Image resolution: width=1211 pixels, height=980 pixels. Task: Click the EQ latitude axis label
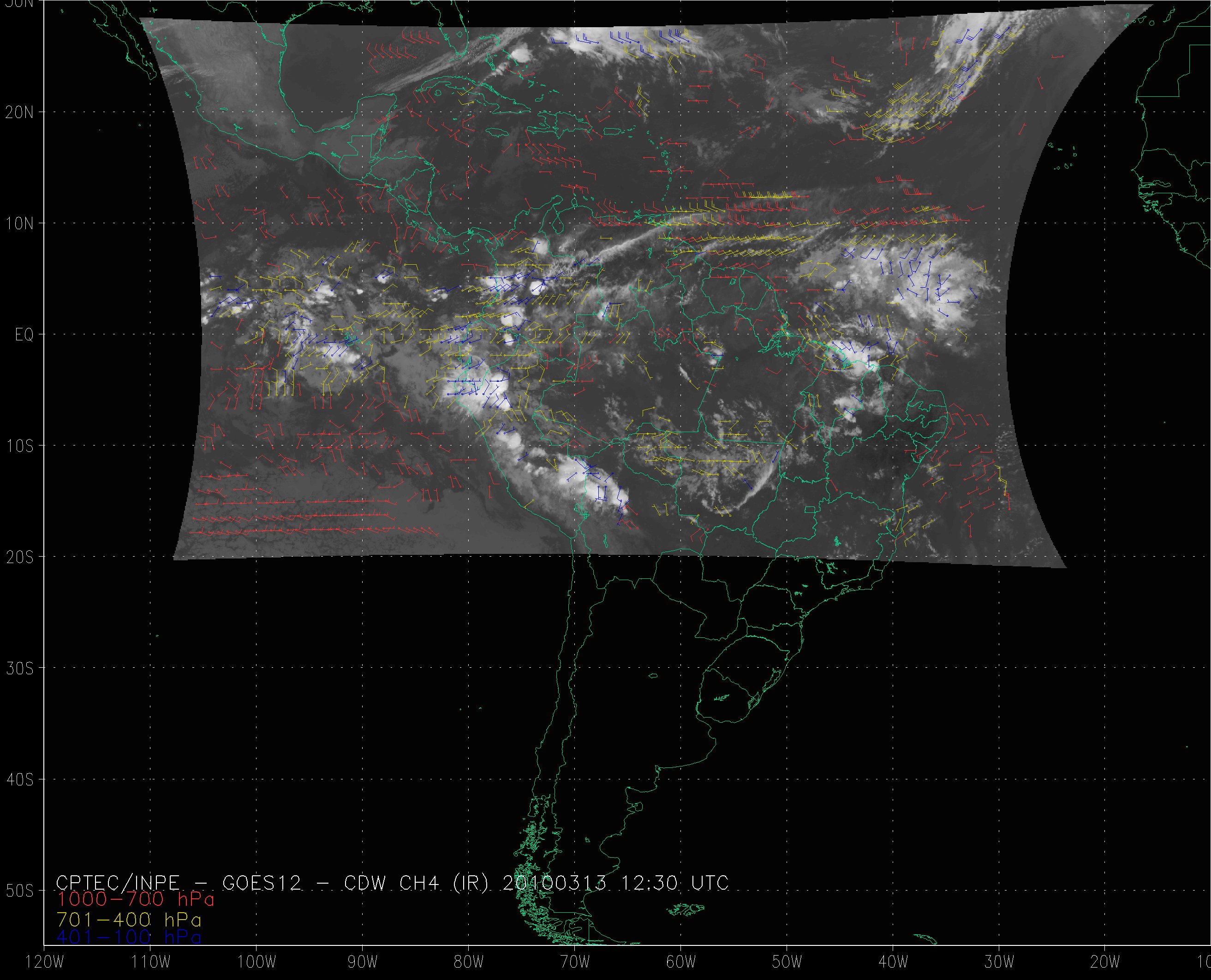tap(24, 335)
